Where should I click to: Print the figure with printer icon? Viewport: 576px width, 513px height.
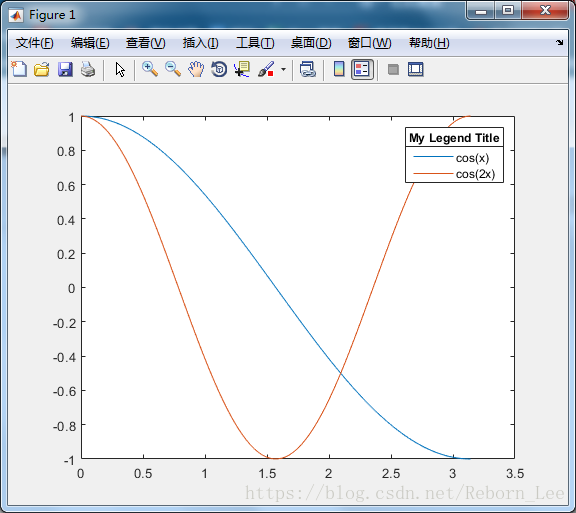point(88,69)
